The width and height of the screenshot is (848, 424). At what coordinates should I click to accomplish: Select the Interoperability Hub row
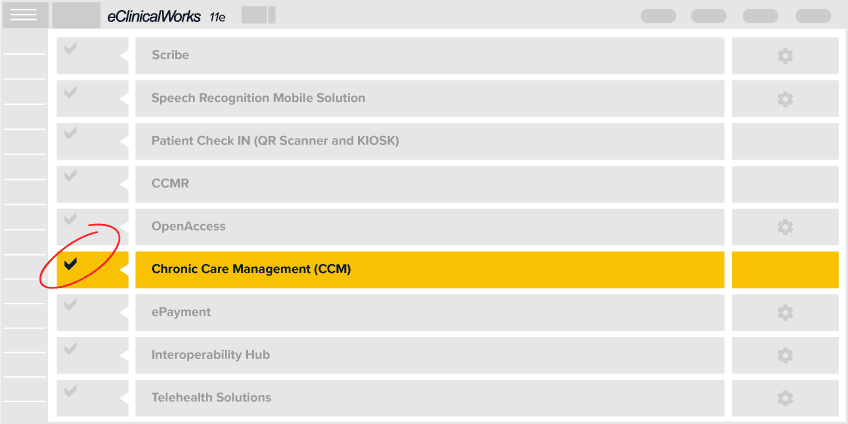click(429, 355)
